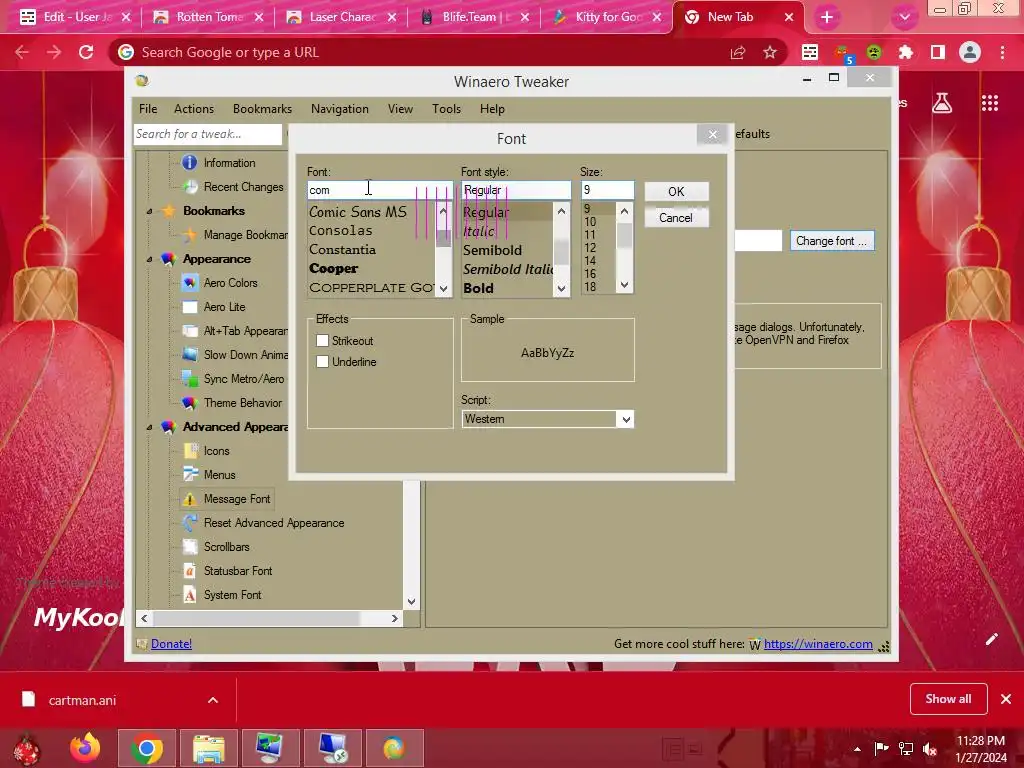The image size is (1024, 768).
Task: Select Cooper in the font list
Action: click(x=334, y=268)
